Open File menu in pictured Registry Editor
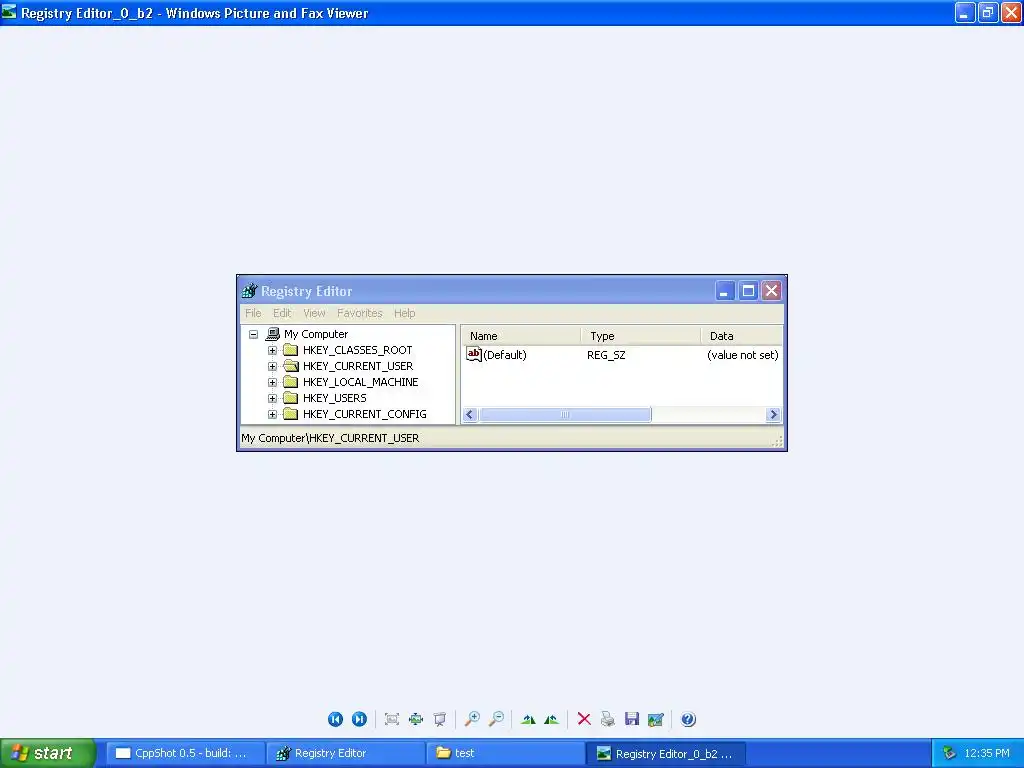This screenshot has width=1024, height=768. click(x=253, y=313)
